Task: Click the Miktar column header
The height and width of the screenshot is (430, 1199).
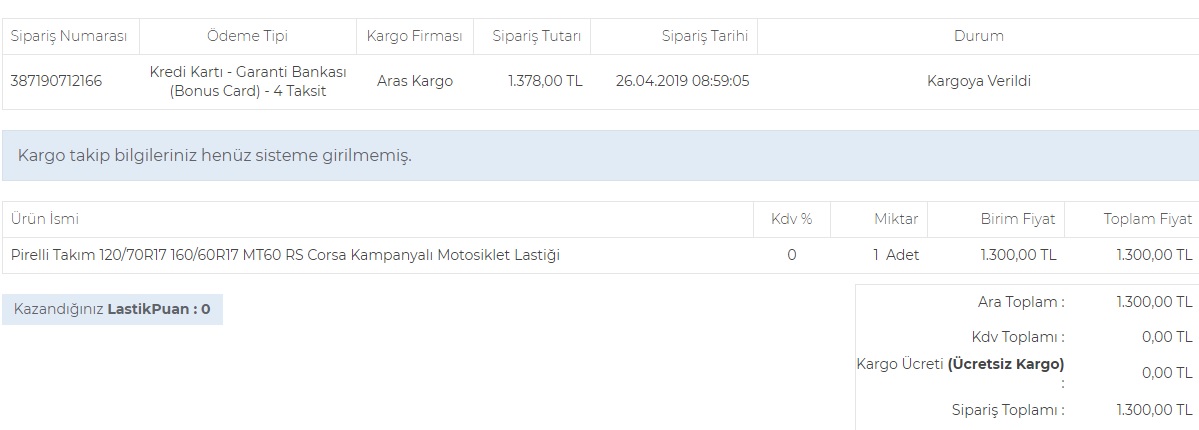Action: (x=896, y=219)
